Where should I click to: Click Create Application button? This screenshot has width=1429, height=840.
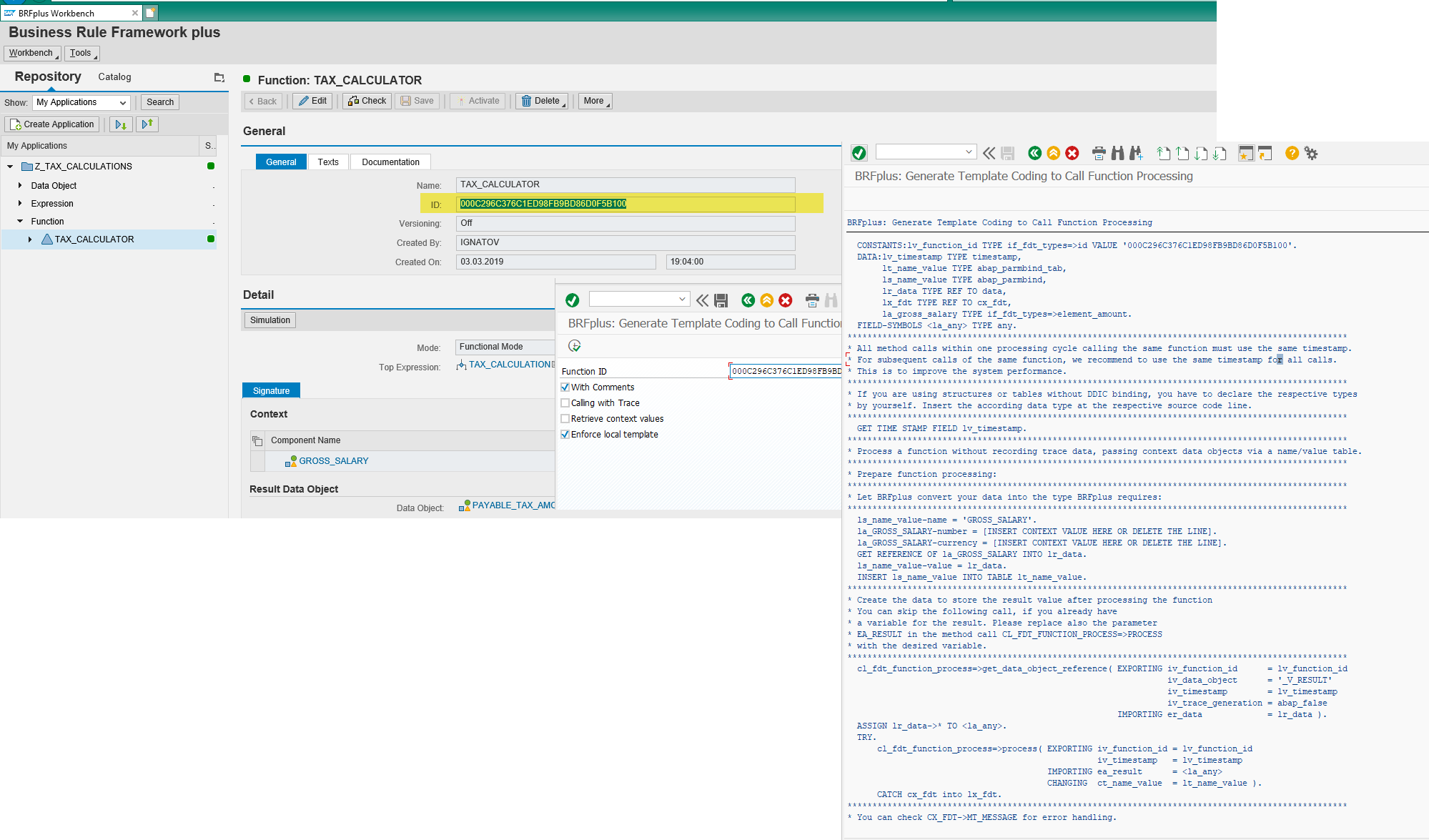coord(52,124)
